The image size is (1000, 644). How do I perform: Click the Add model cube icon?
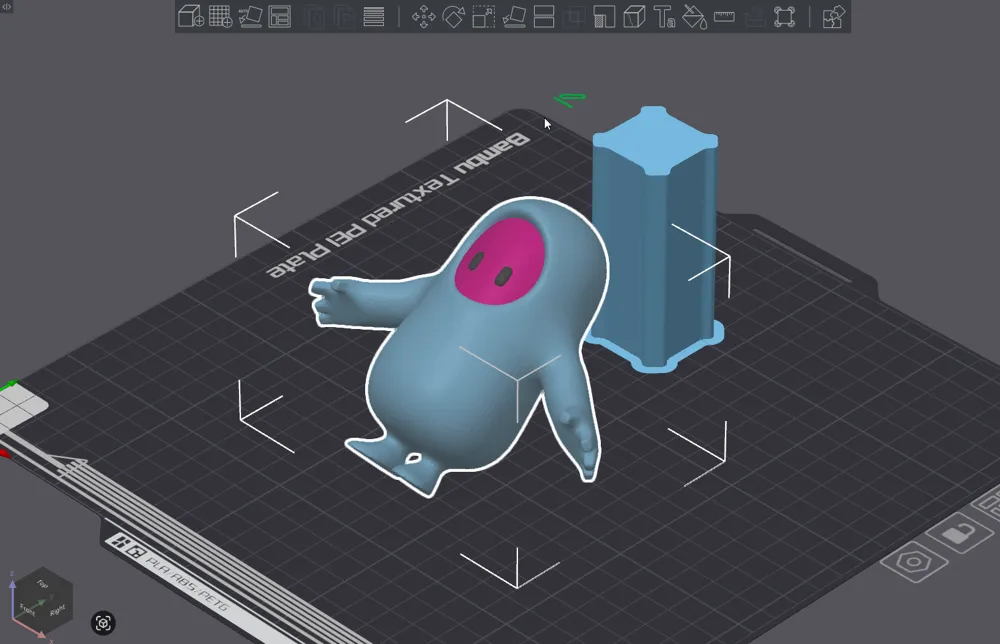pyautogui.click(x=191, y=17)
